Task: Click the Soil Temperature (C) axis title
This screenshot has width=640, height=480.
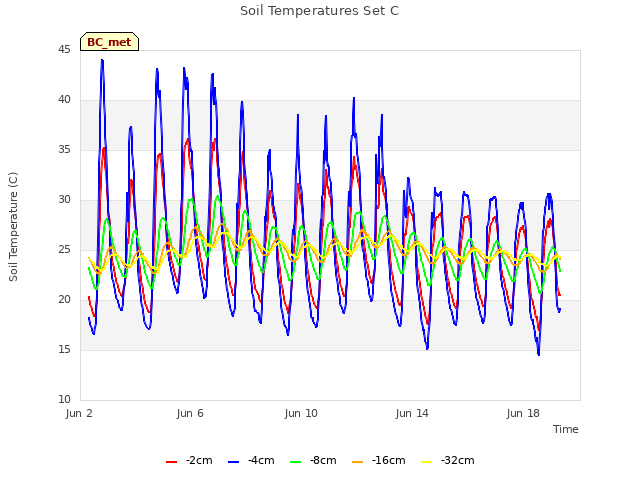Action: click(x=13, y=227)
